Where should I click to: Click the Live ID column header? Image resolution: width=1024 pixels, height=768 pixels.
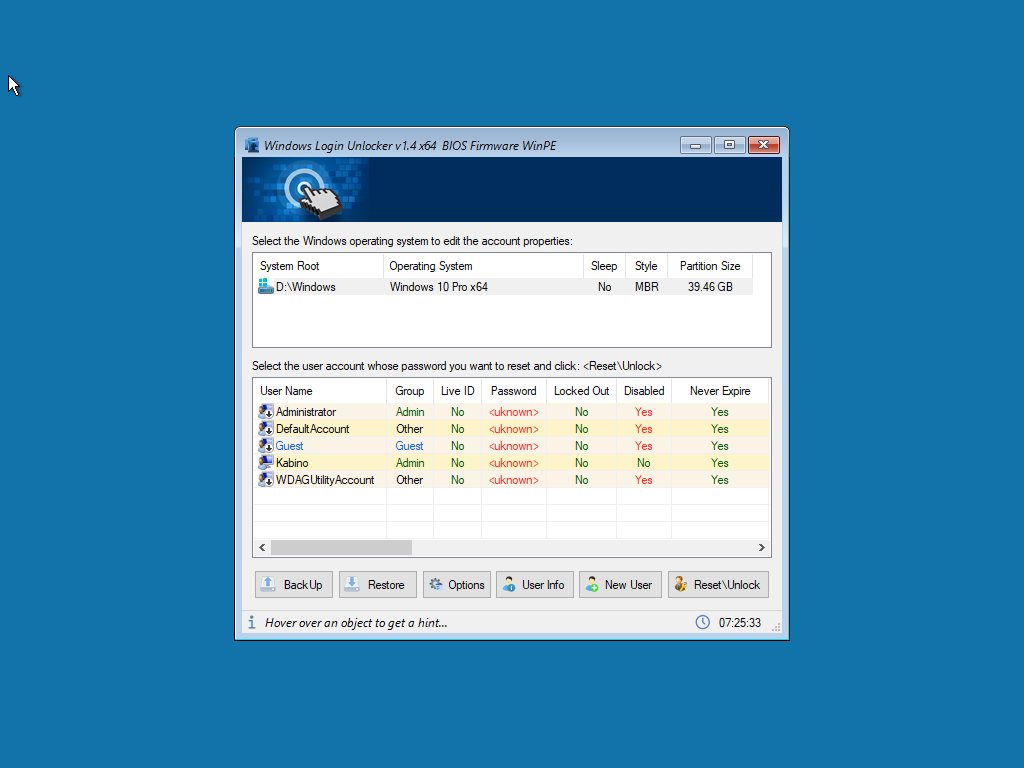[457, 391]
